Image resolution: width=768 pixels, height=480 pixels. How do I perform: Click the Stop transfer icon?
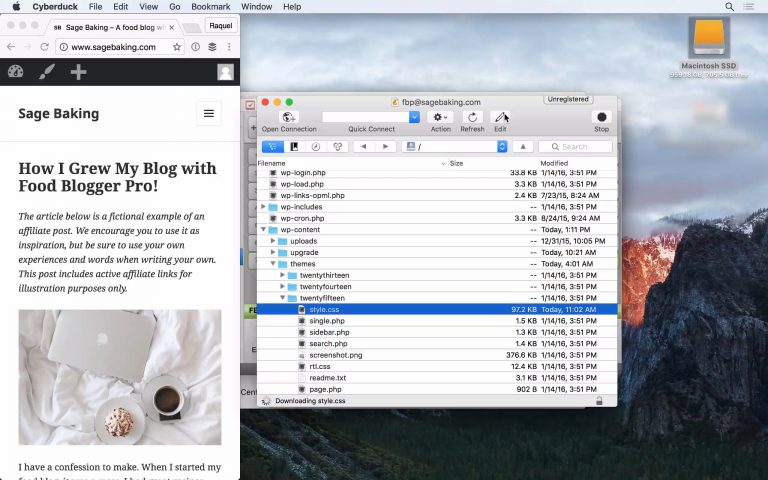pyautogui.click(x=601, y=117)
